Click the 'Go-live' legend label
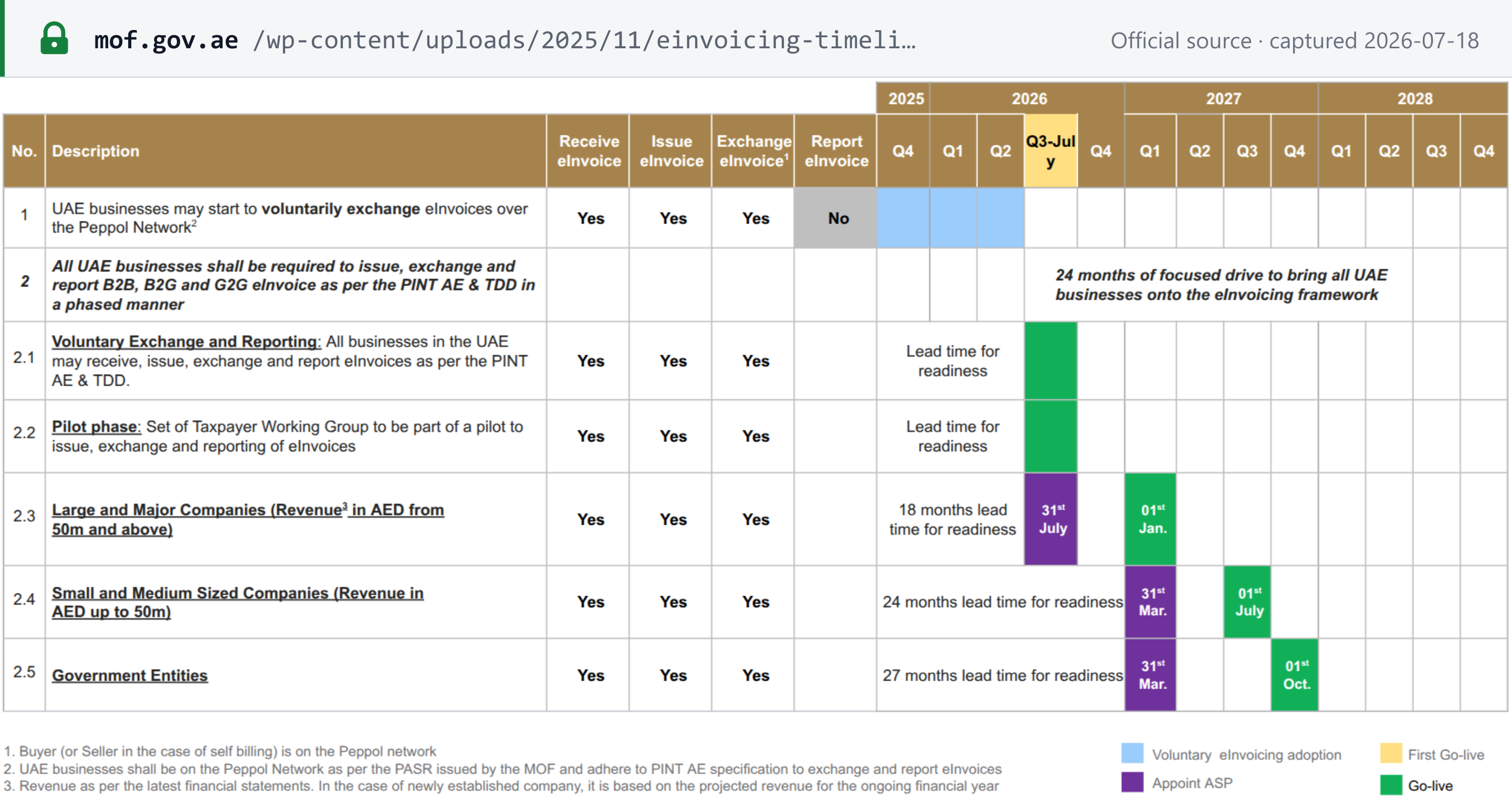Screen dimensions: 1512x804 click(1430, 785)
